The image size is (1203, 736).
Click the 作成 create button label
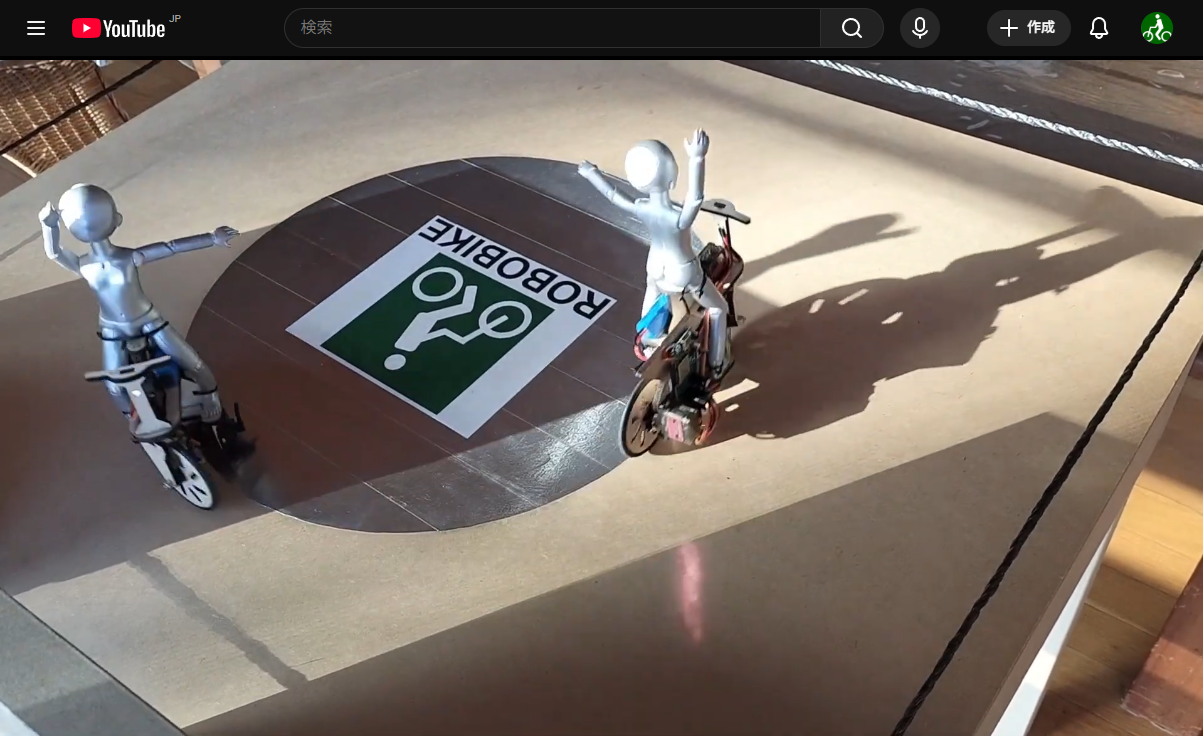(1040, 28)
